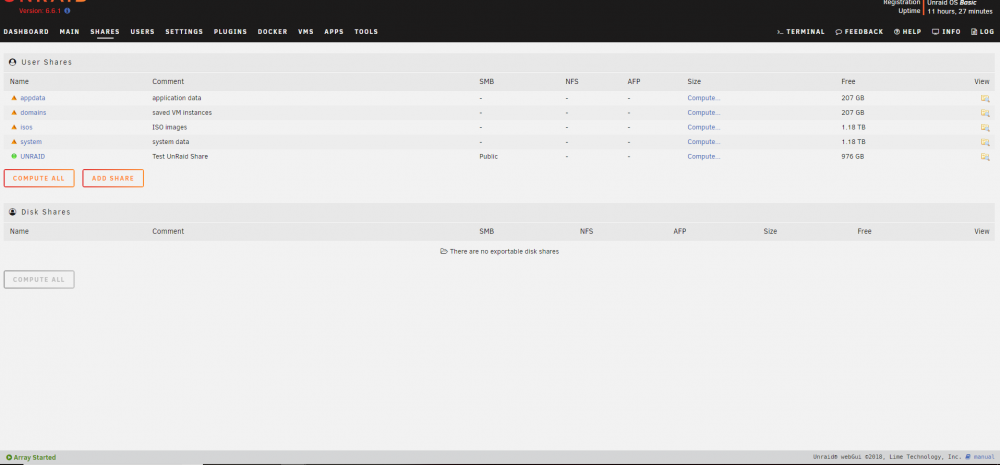Image resolution: width=1000 pixels, height=465 pixels.
Task: Go to the Tools tab
Action: pyautogui.click(x=366, y=32)
